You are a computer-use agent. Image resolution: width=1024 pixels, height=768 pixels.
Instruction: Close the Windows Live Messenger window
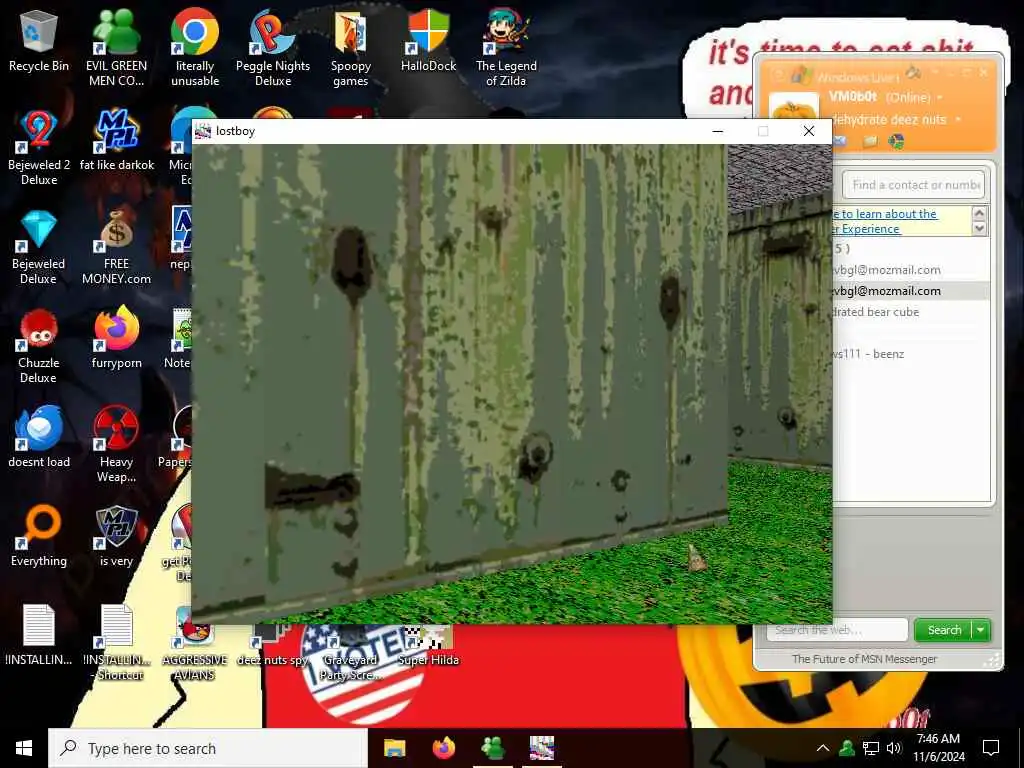click(x=984, y=72)
